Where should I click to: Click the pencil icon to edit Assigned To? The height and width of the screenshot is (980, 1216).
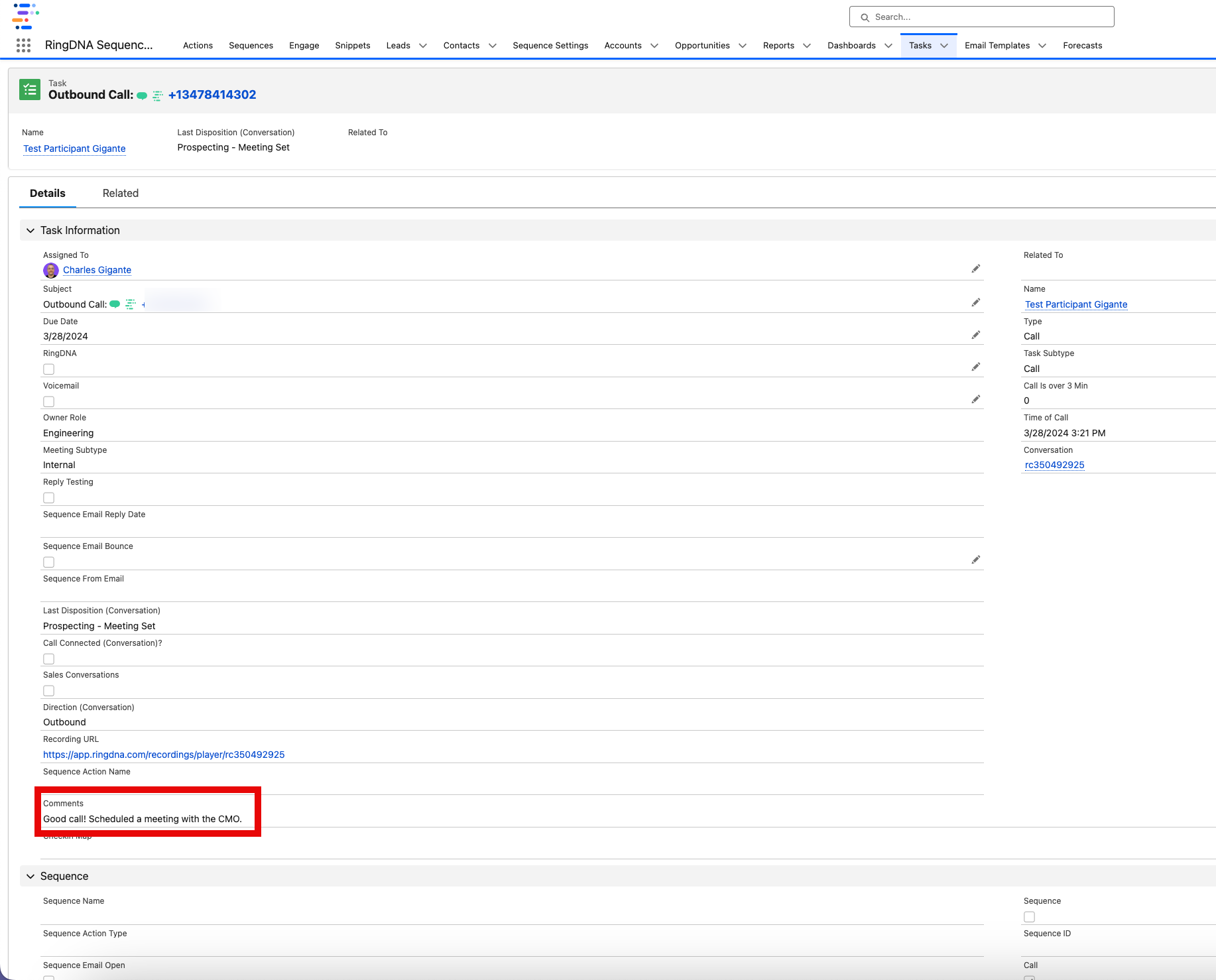pyautogui.click(x=975, y=269)
